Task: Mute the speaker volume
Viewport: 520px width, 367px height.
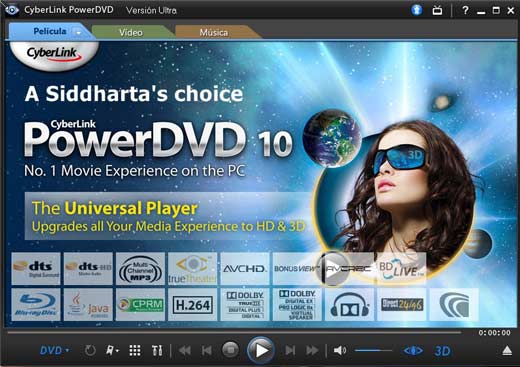Action: (x=340, y=351)
